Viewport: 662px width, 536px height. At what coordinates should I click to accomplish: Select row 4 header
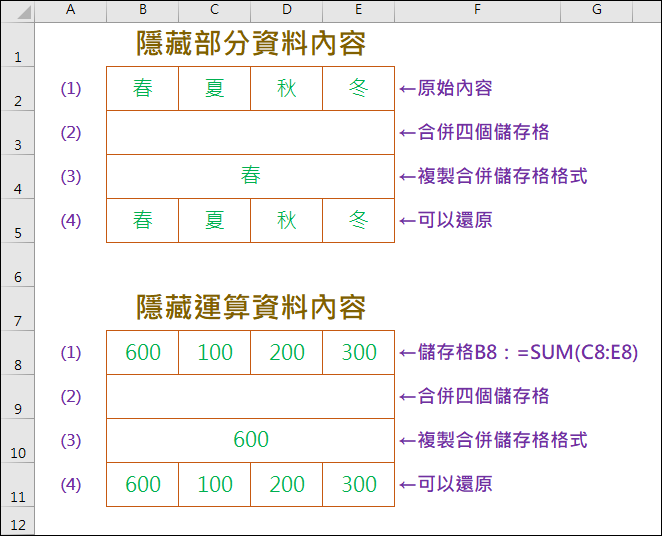tap(18, 176)
